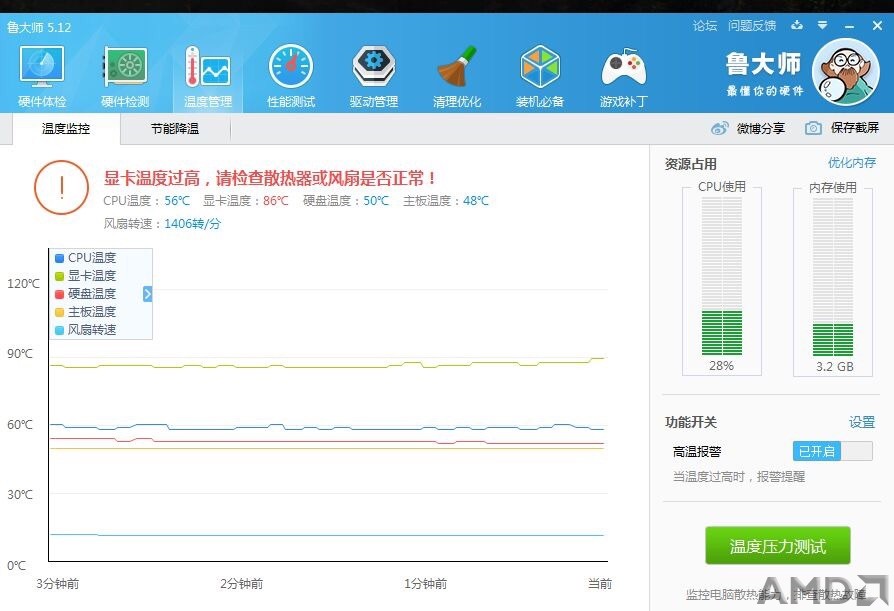Open the 硬件体检 hardware checkup icon
The height and width of the screenshot is (611, 894).
[42, 67]
